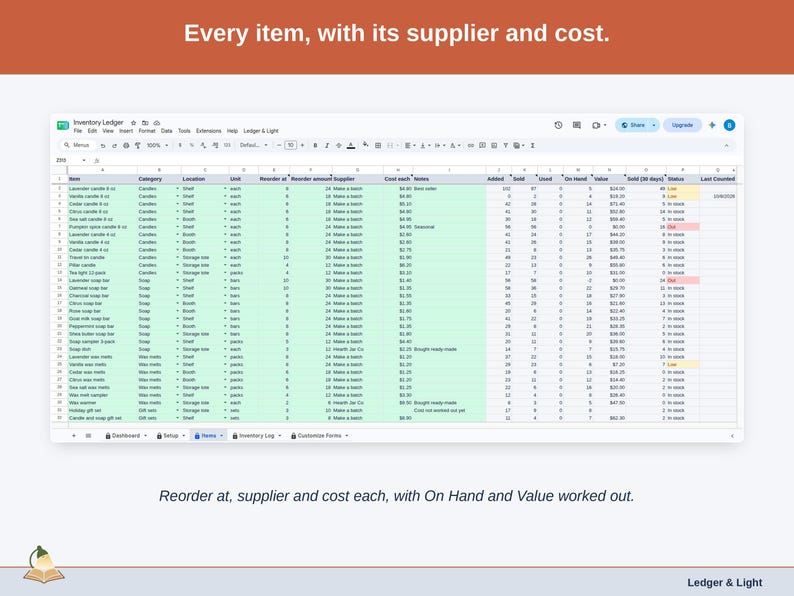This screenshot has height=596, width=794.
Task: Click the Create a filter icon
Action: click(505, 145)
